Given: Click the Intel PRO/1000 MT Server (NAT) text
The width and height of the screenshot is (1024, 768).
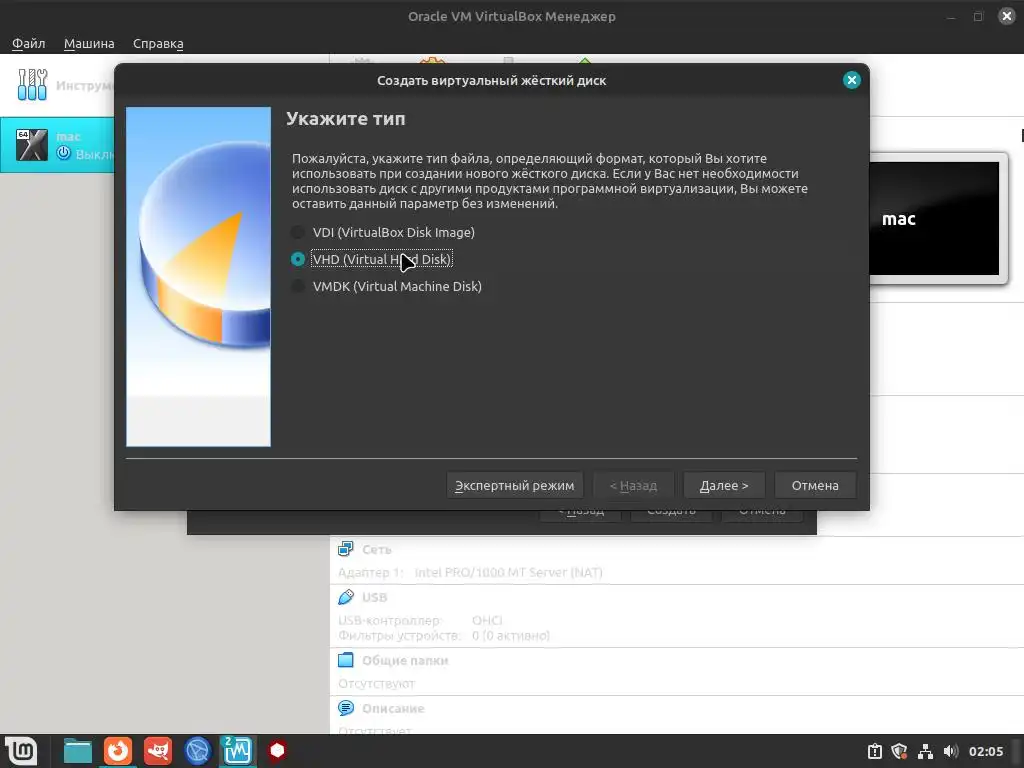Looking at the screenshot, I should pyautogui.click(x=508, y=572).
